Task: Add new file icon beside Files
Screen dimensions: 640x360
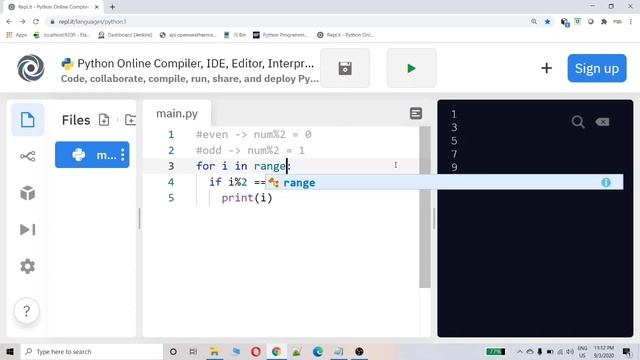Action: pyautogui.click(x=104, y=120)
